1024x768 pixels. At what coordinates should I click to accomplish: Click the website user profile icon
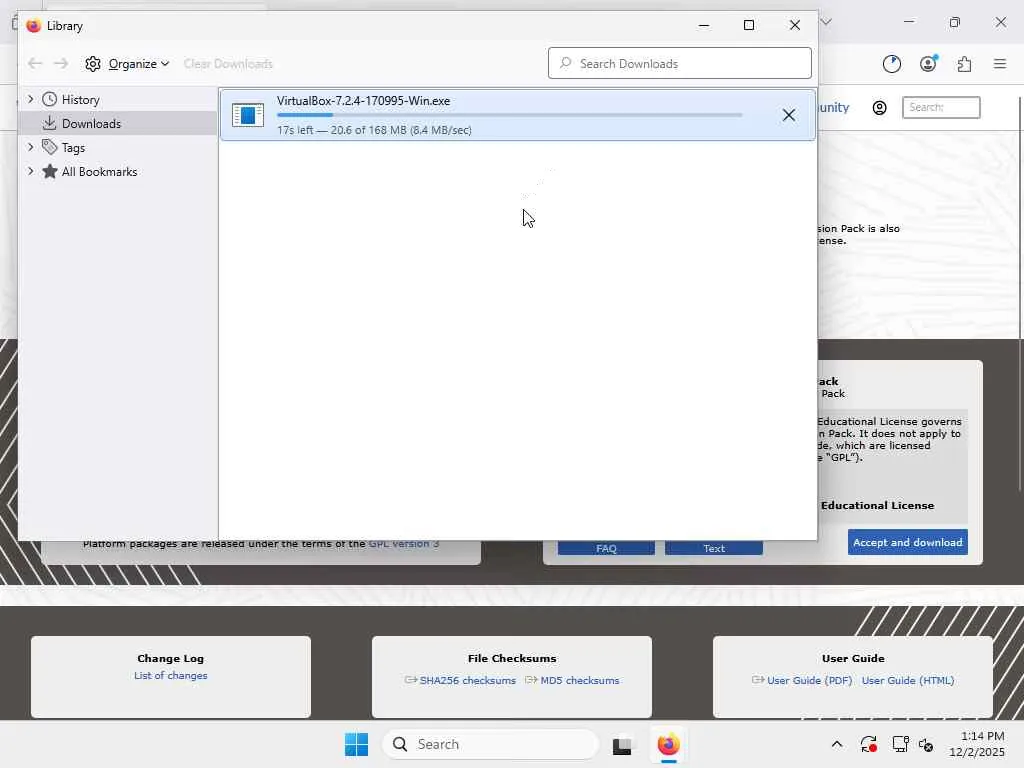880,108
